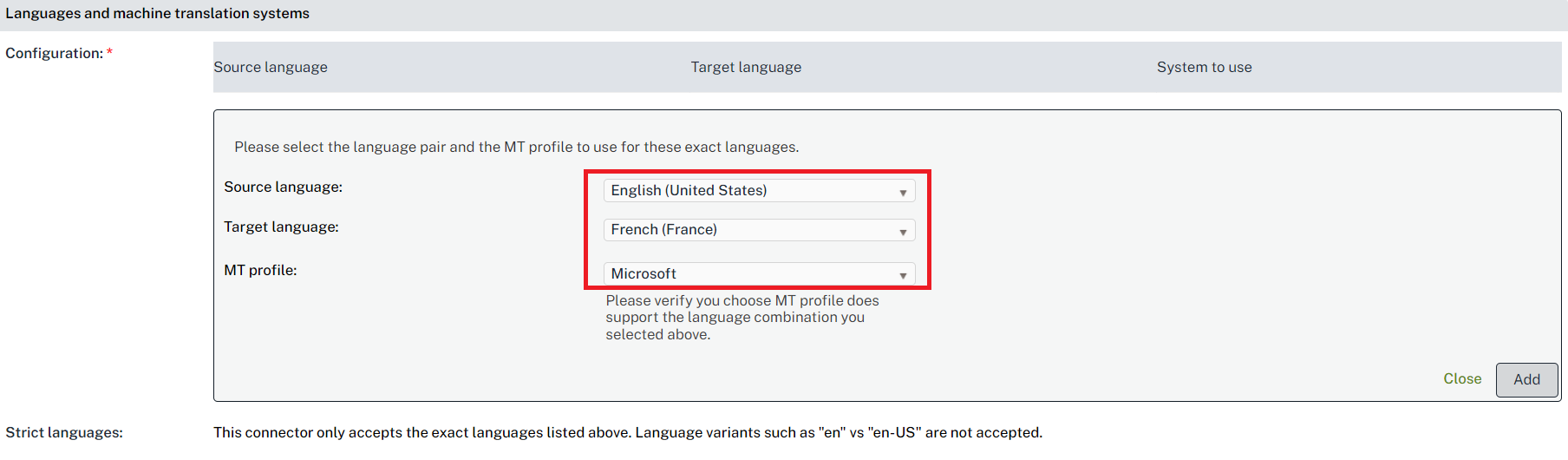Click the red required asterisk beside Configuration

coord(110,52)
